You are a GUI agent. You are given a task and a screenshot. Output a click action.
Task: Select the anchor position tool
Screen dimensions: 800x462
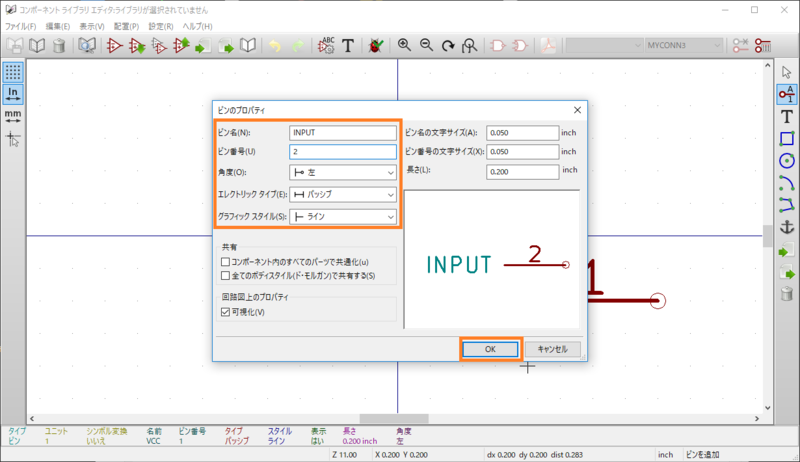787,227
